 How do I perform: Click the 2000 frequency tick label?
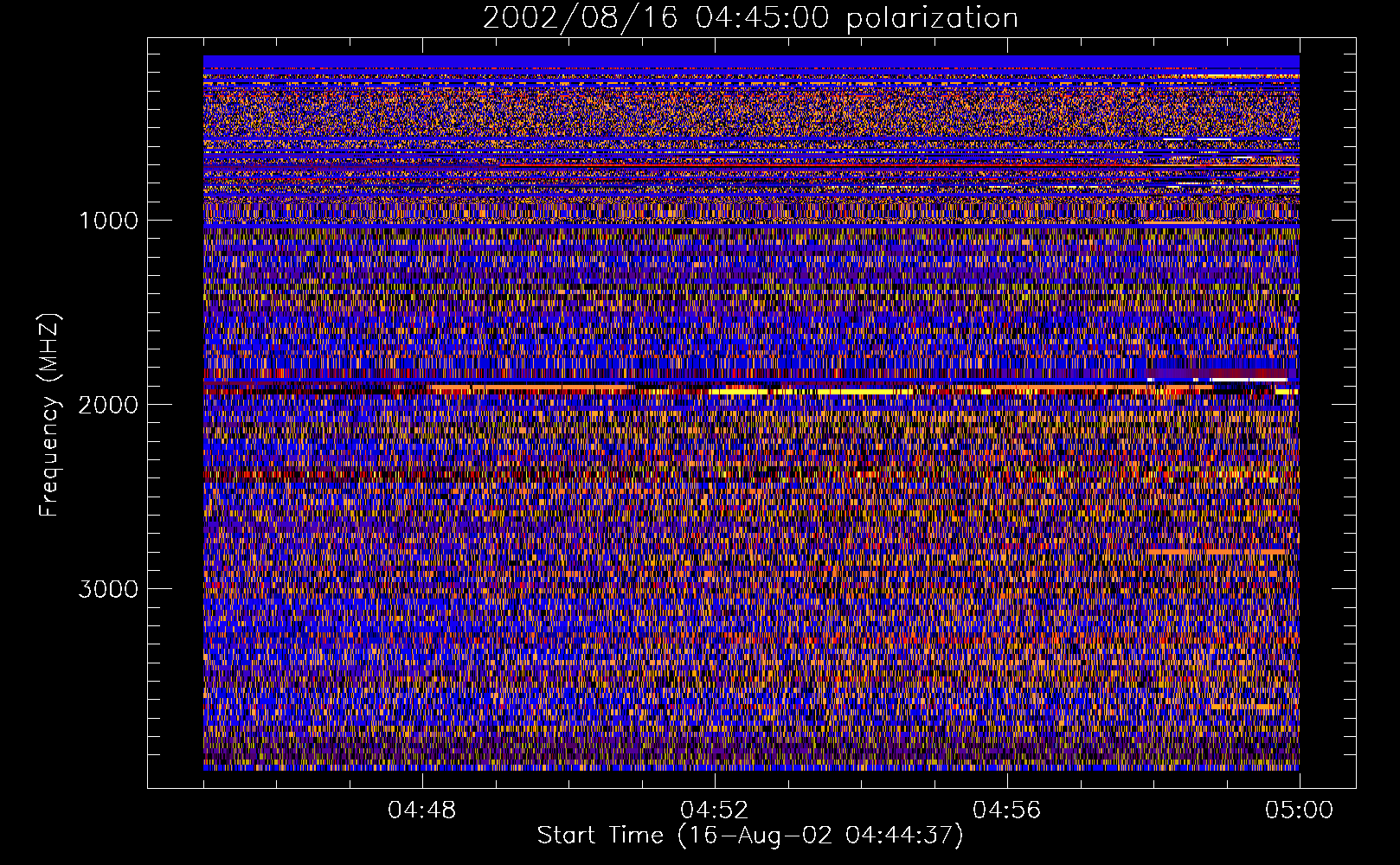[108, 405]
